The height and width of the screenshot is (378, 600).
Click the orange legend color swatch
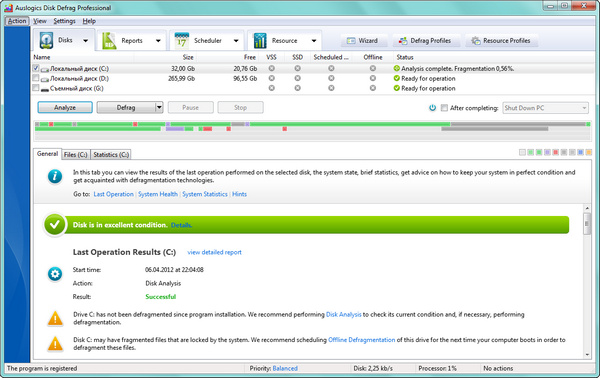click(x=589, y=152)
